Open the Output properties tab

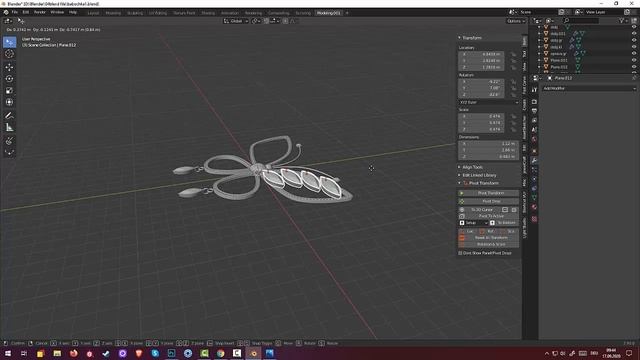pos(534,111)
